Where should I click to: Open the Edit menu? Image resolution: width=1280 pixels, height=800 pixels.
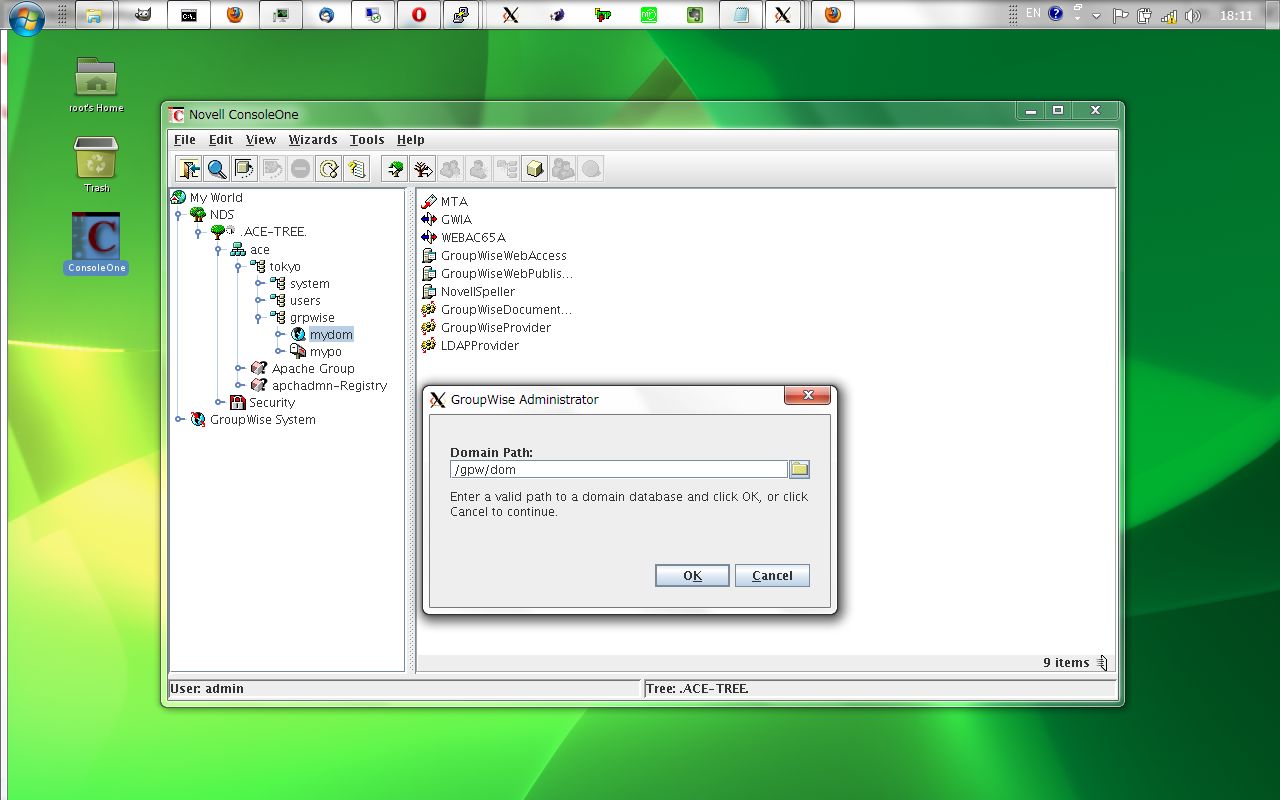[221, 140]
